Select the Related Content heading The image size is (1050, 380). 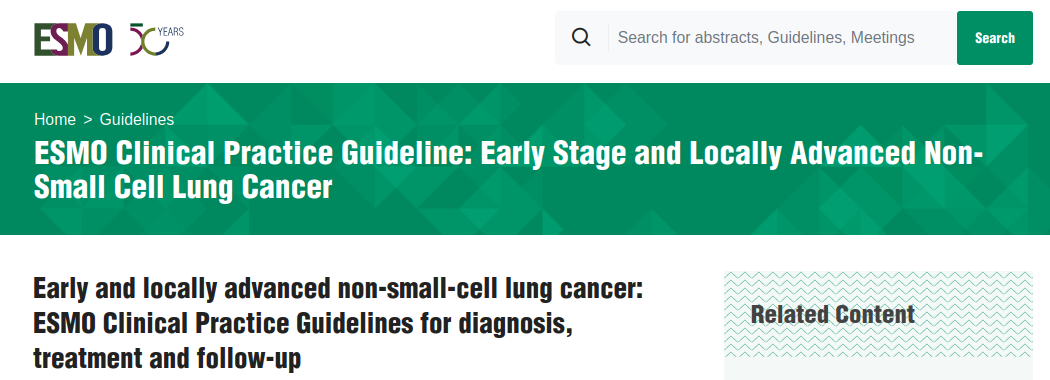coord(832,314)
